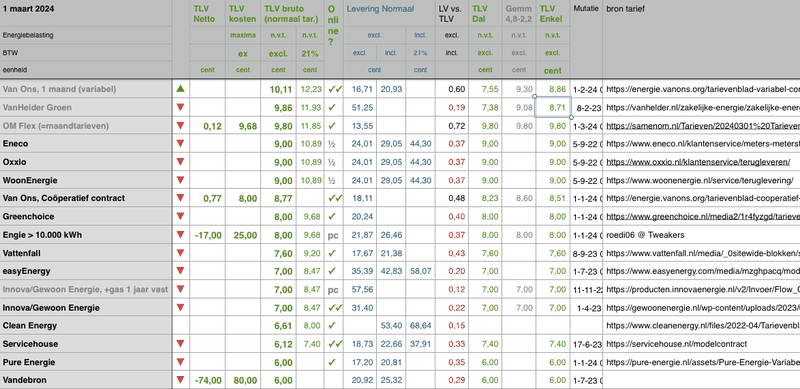Select the 'Gemm 4,8-2,2' column header

(x=518, y=14)
